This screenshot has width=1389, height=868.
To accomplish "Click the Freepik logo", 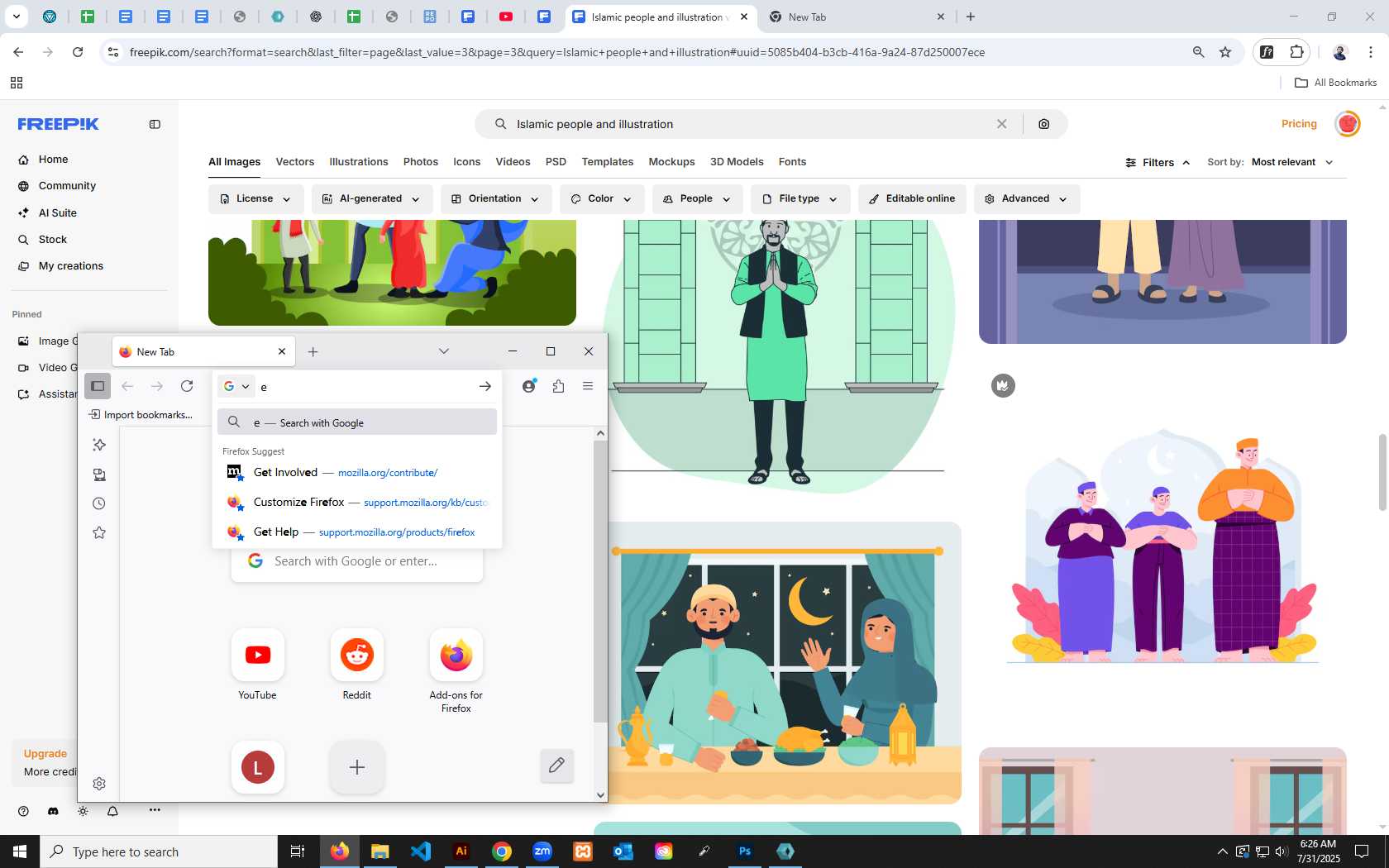I will pyautogui.click(x=58, y=124).
